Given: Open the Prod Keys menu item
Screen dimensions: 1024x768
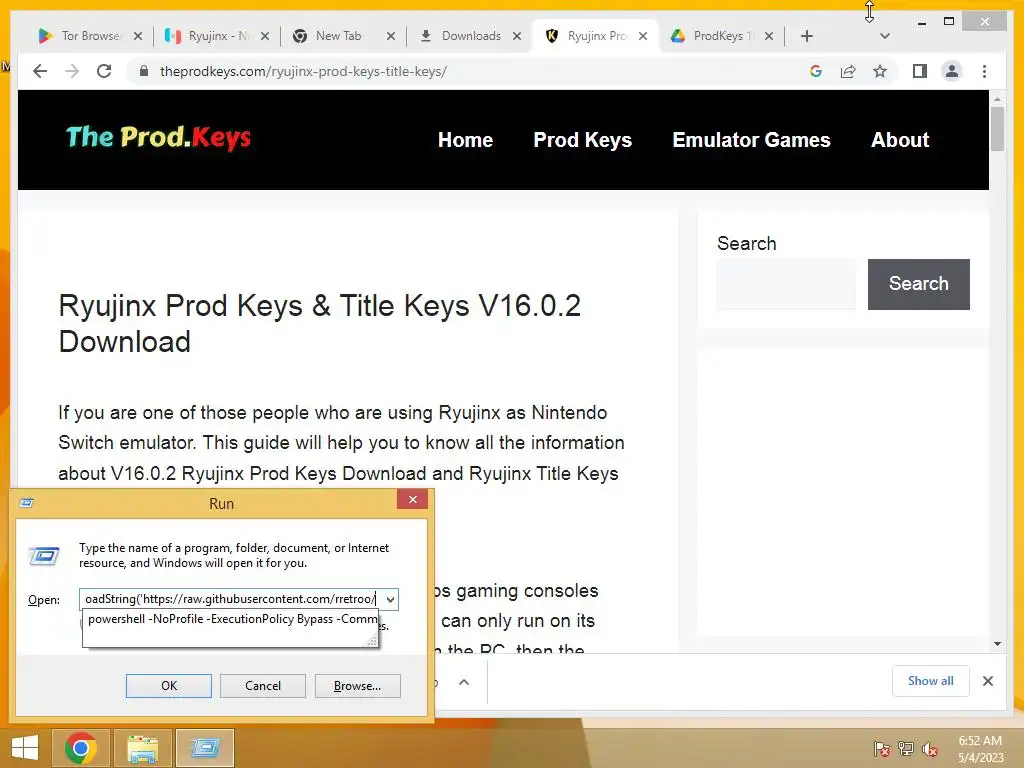Looking at the screenshot, I should pyautogui.click(x=583, y=140).
